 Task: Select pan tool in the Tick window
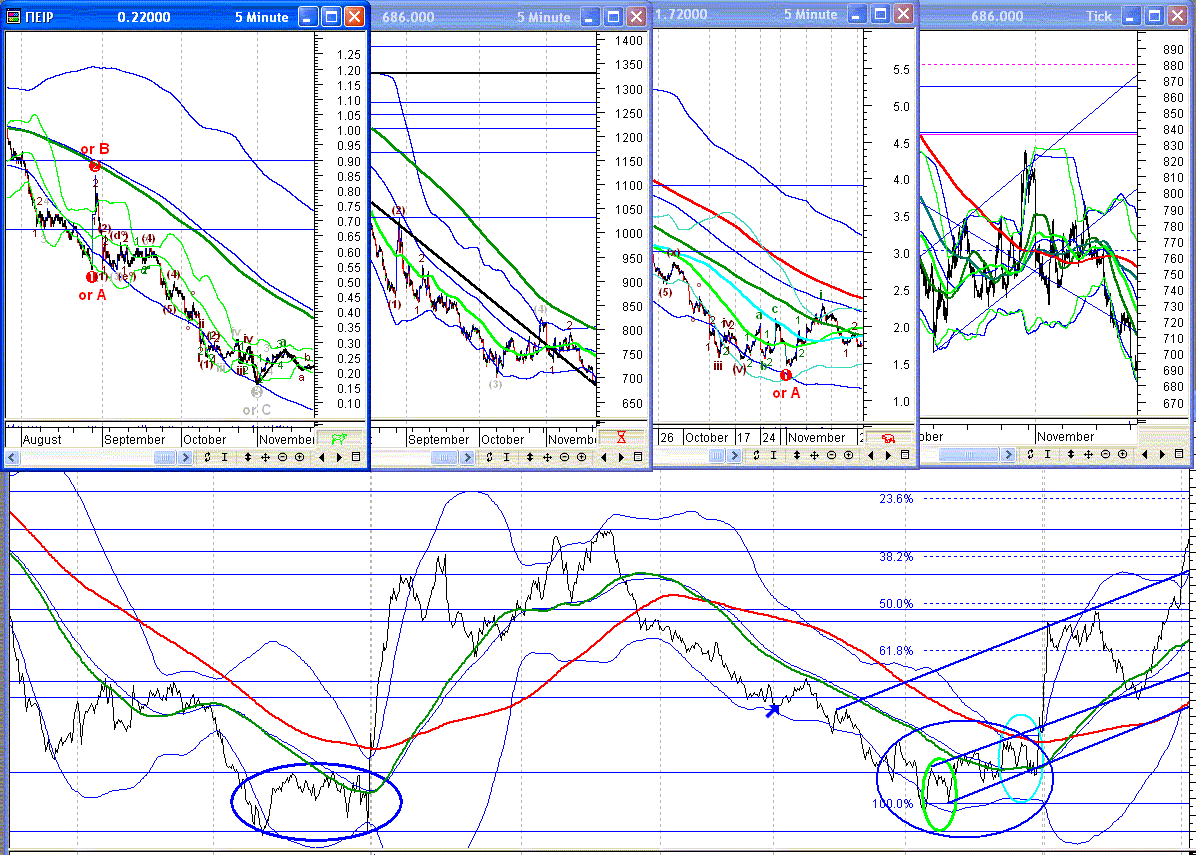[1088, 454]
